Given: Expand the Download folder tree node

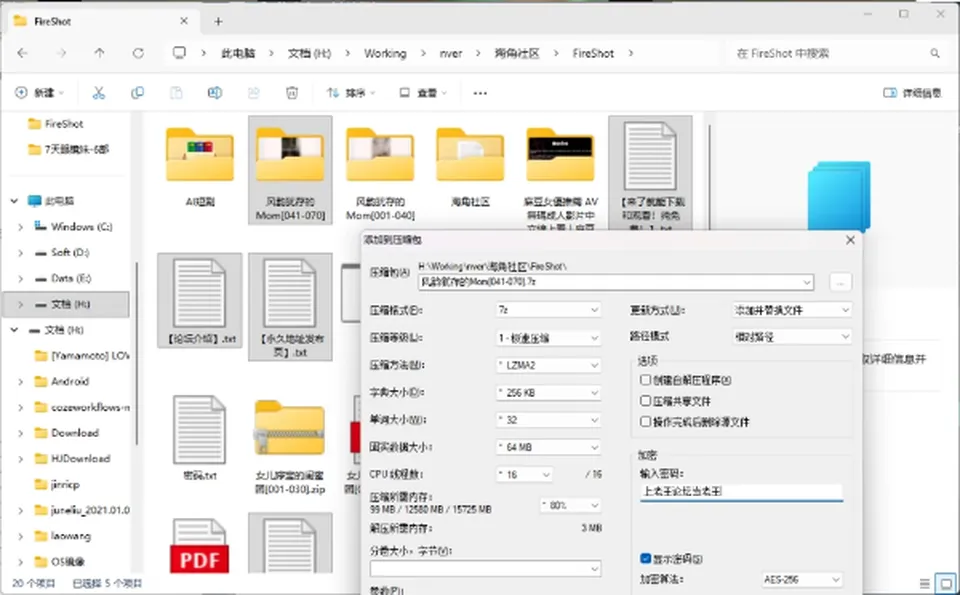Looking at the screenshot, I should click(20, 433).
